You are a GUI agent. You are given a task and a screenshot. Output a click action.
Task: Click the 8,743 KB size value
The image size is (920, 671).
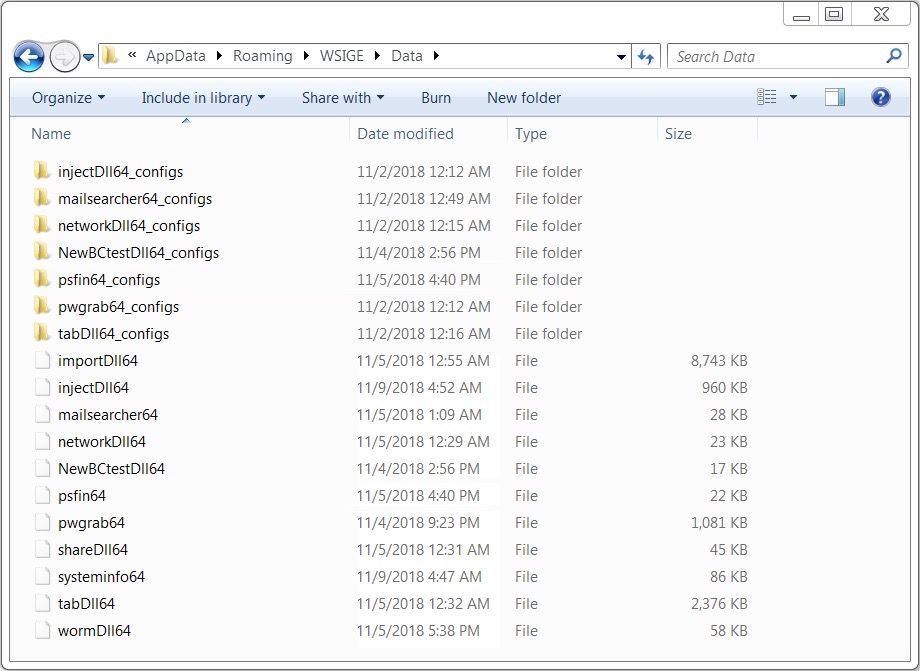pyautogui.click(x=719, y=361)
